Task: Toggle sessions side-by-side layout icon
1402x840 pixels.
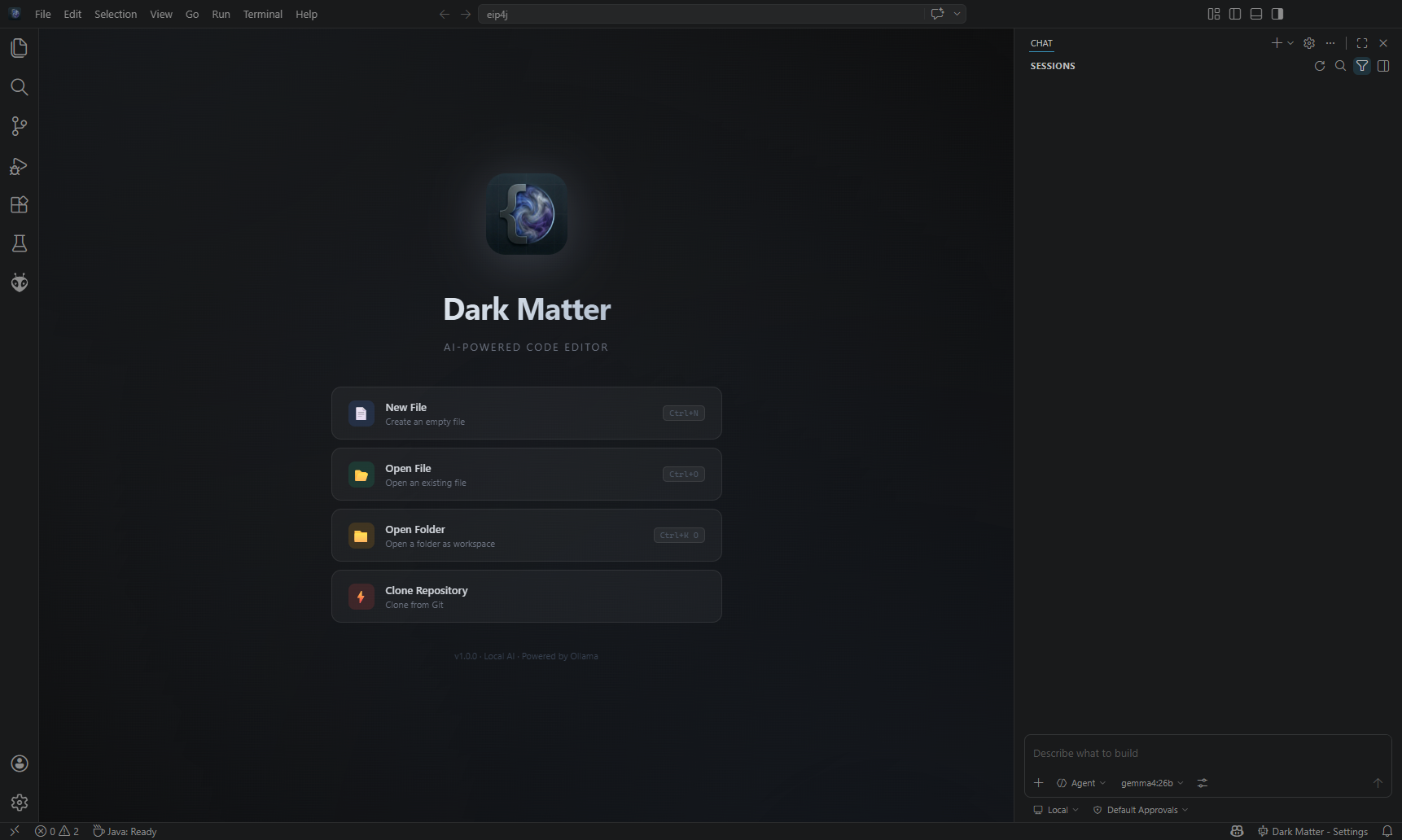Action: [1383, 66]
